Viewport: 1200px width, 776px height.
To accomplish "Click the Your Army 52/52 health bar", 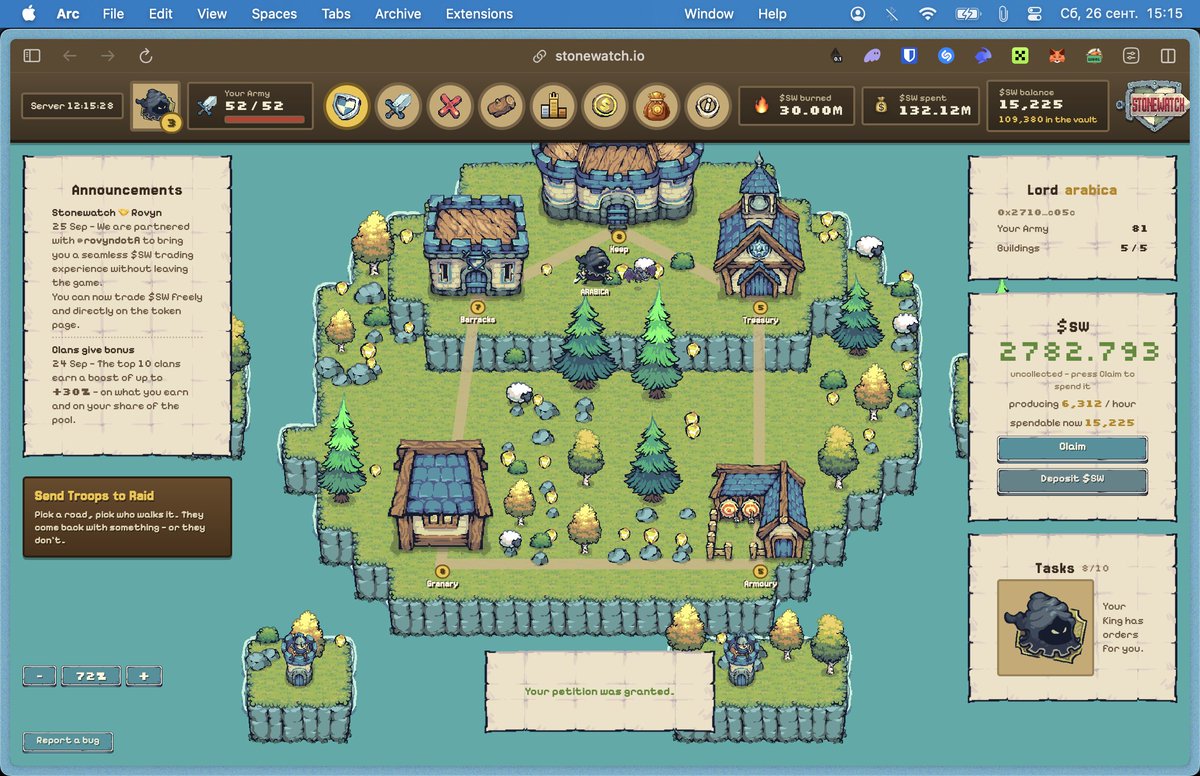I will (264, 119).
